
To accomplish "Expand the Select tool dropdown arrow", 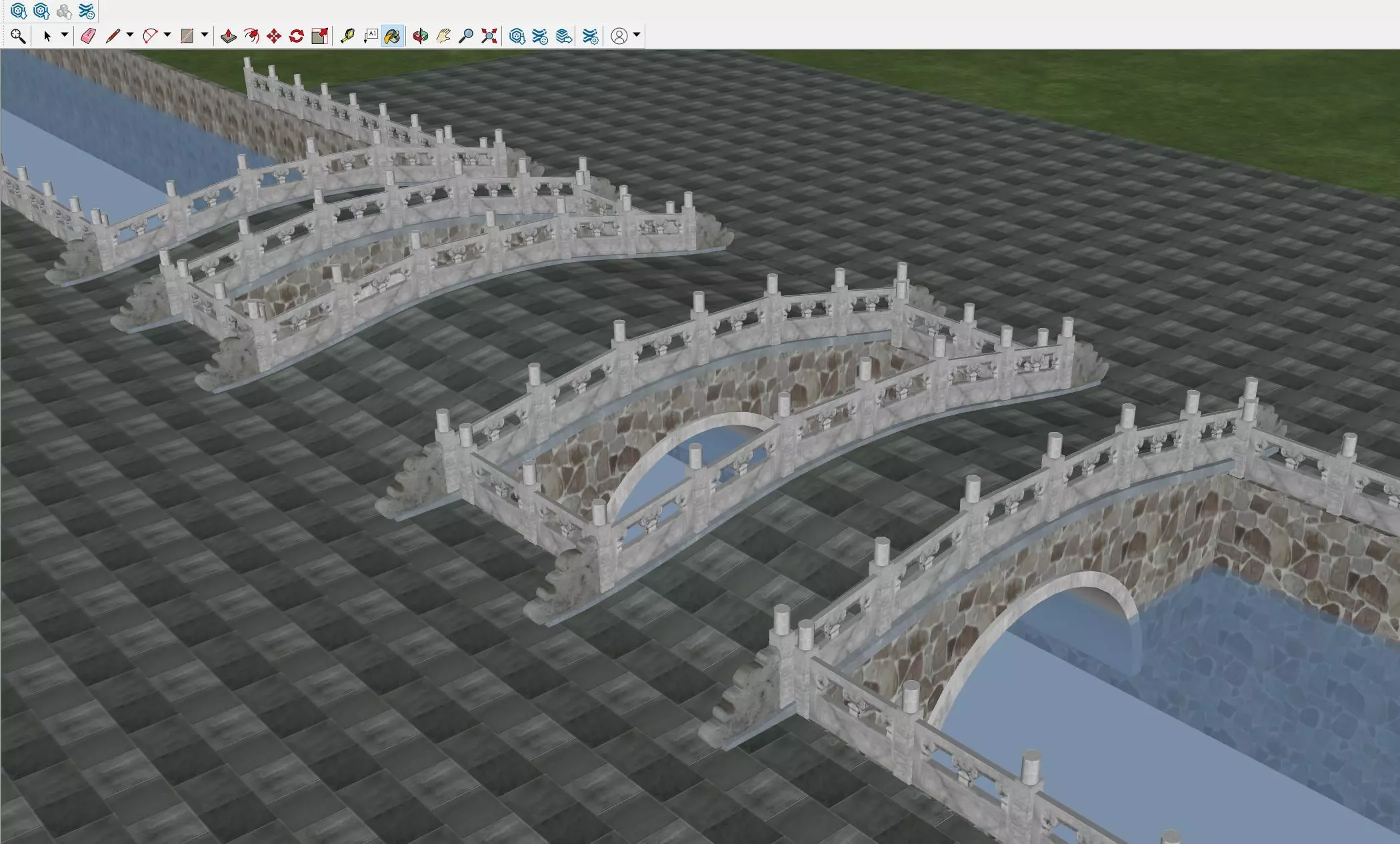I will [x=65, y=35].
